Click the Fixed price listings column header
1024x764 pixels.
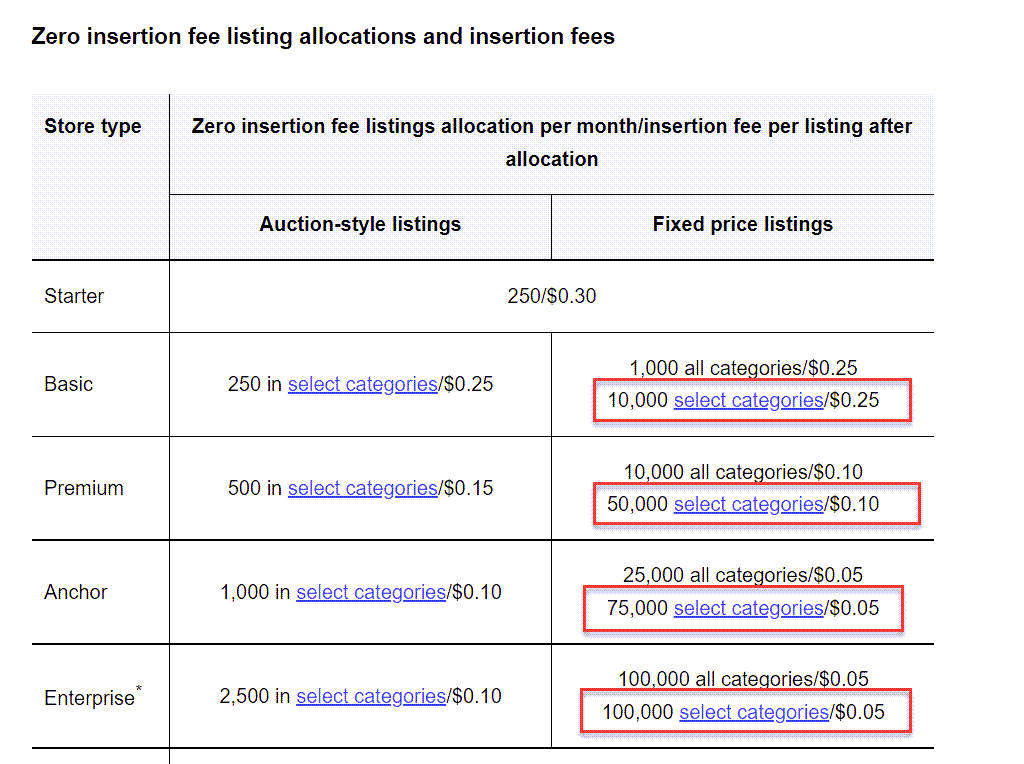743,224
